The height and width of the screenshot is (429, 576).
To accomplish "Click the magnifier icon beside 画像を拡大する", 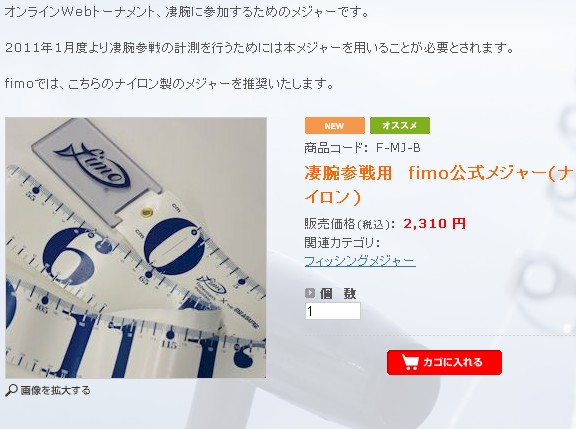I will pyautogui.click(x=11, y=390).
